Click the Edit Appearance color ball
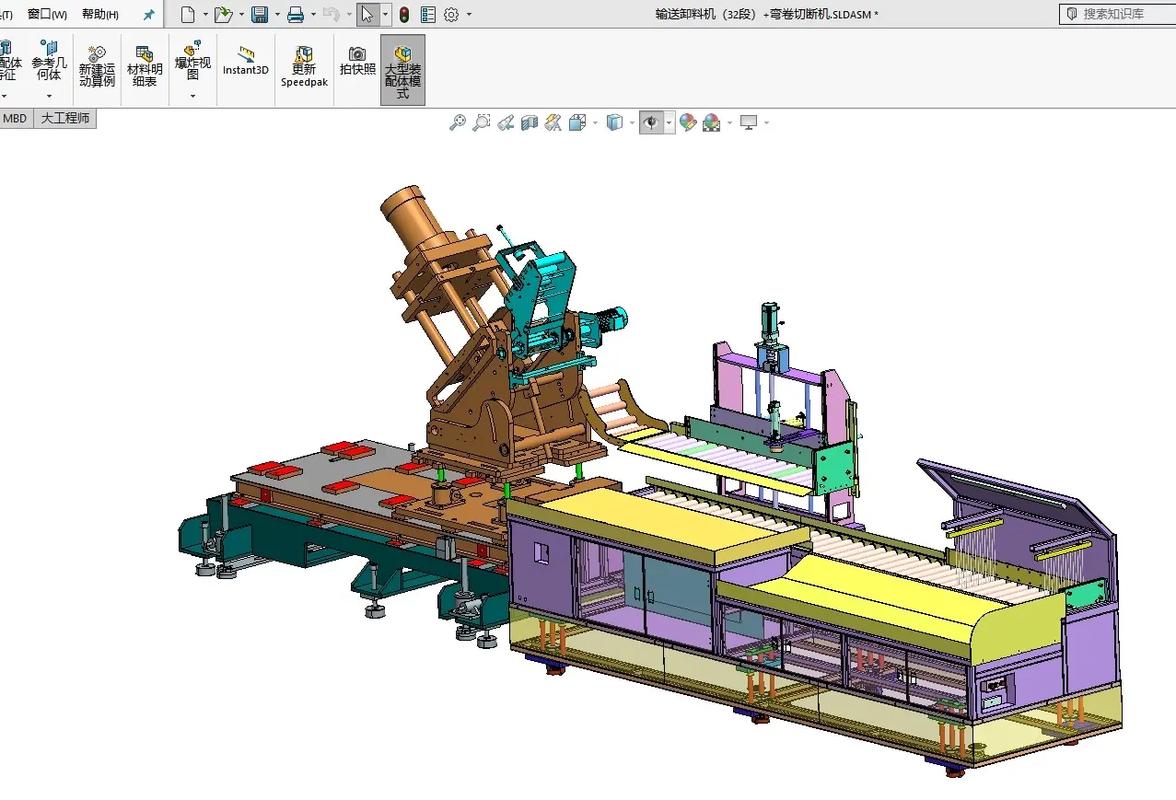1176x800 pixels. coord(688,122)
